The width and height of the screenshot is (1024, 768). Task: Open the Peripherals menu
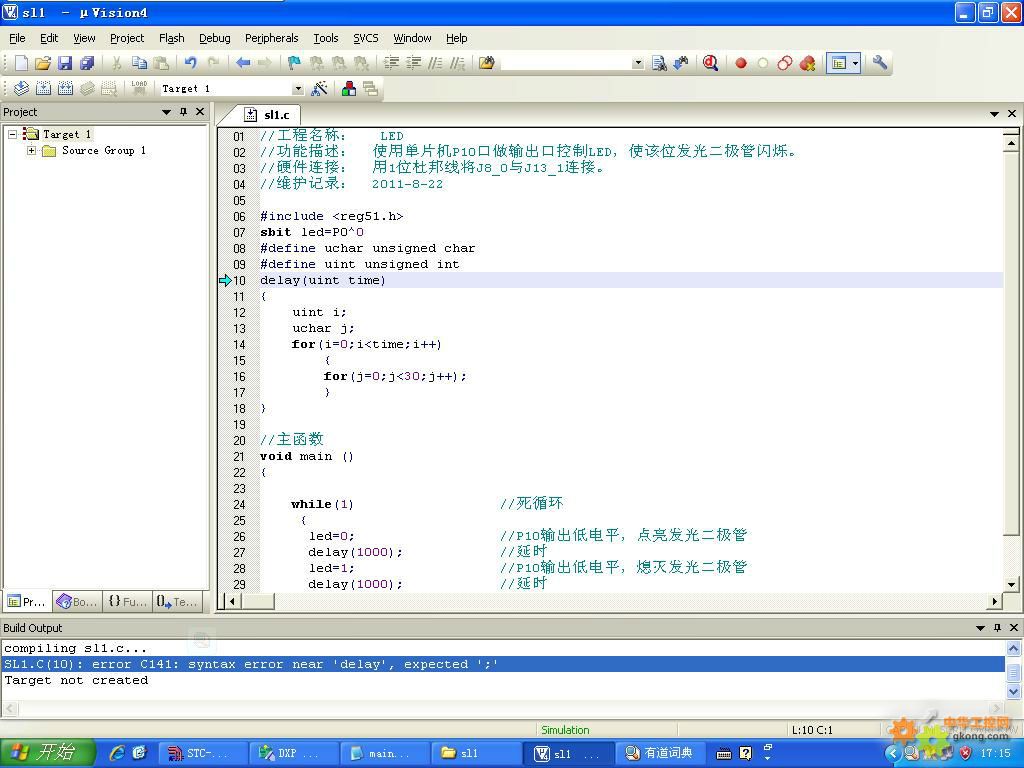[x=271, y=38]
